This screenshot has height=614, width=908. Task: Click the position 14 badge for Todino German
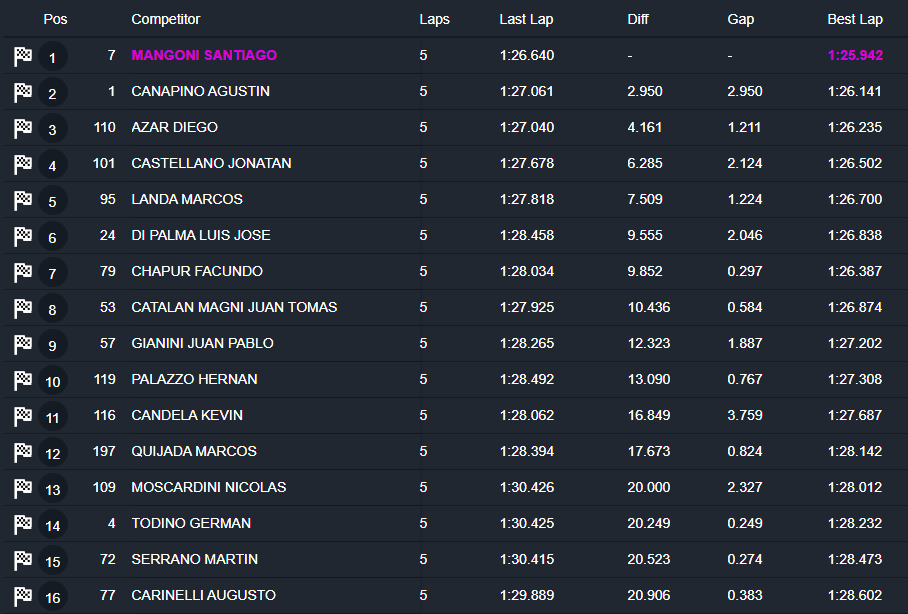tap(53, 525)
